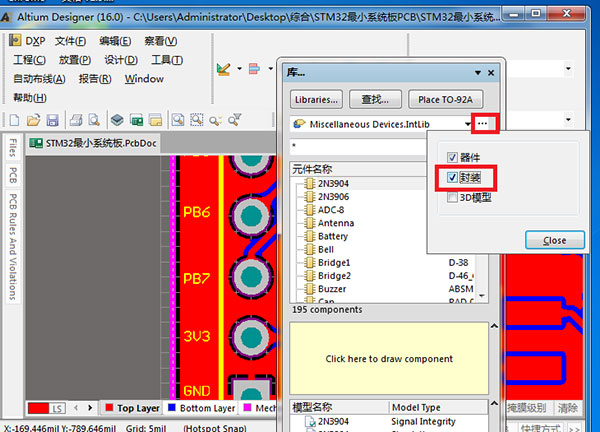Toggle the 封装 footprints checkbox
This screenshot has width=600, height=432.
pos(452,177)
